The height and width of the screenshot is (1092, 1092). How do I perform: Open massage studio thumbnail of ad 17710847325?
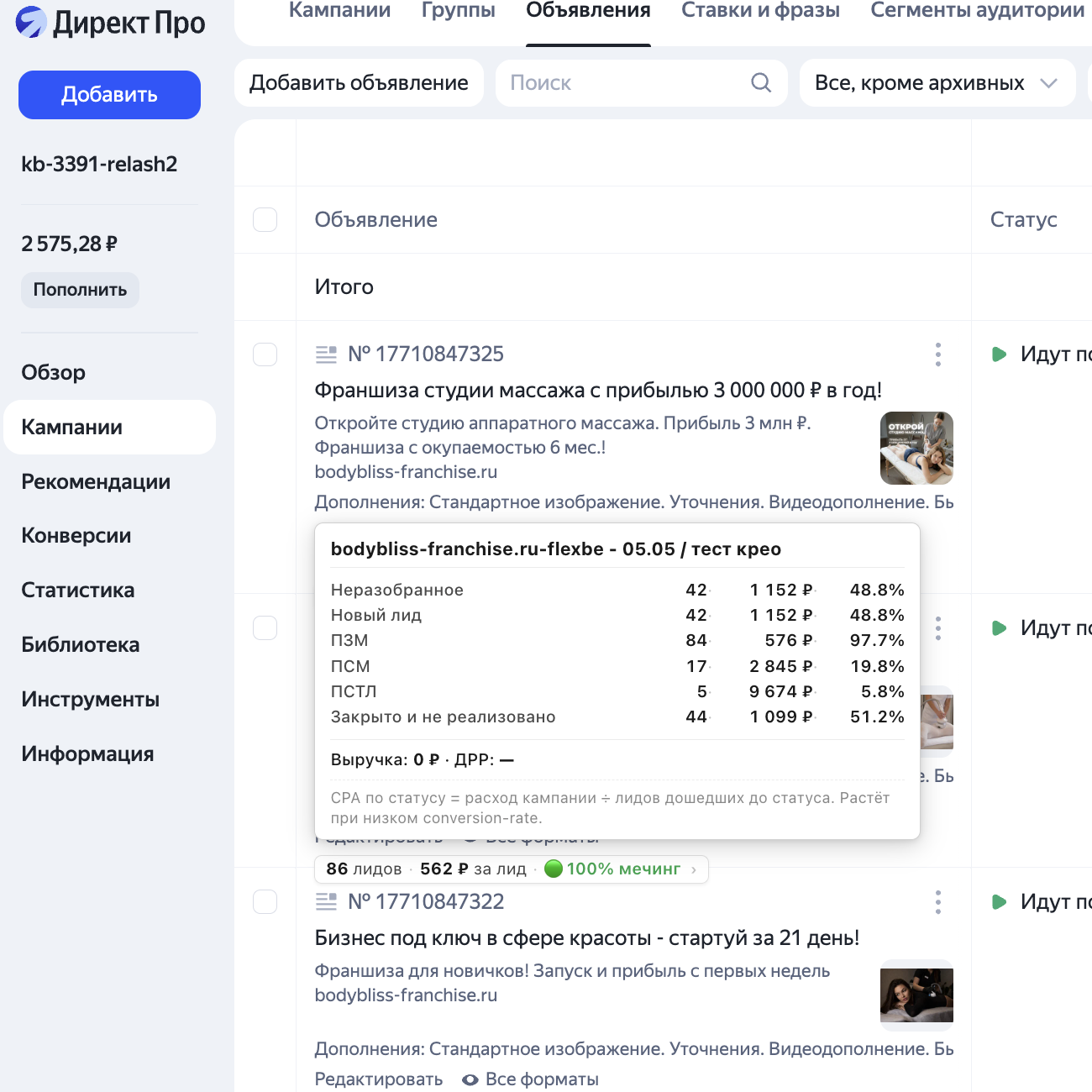point(916,448)
